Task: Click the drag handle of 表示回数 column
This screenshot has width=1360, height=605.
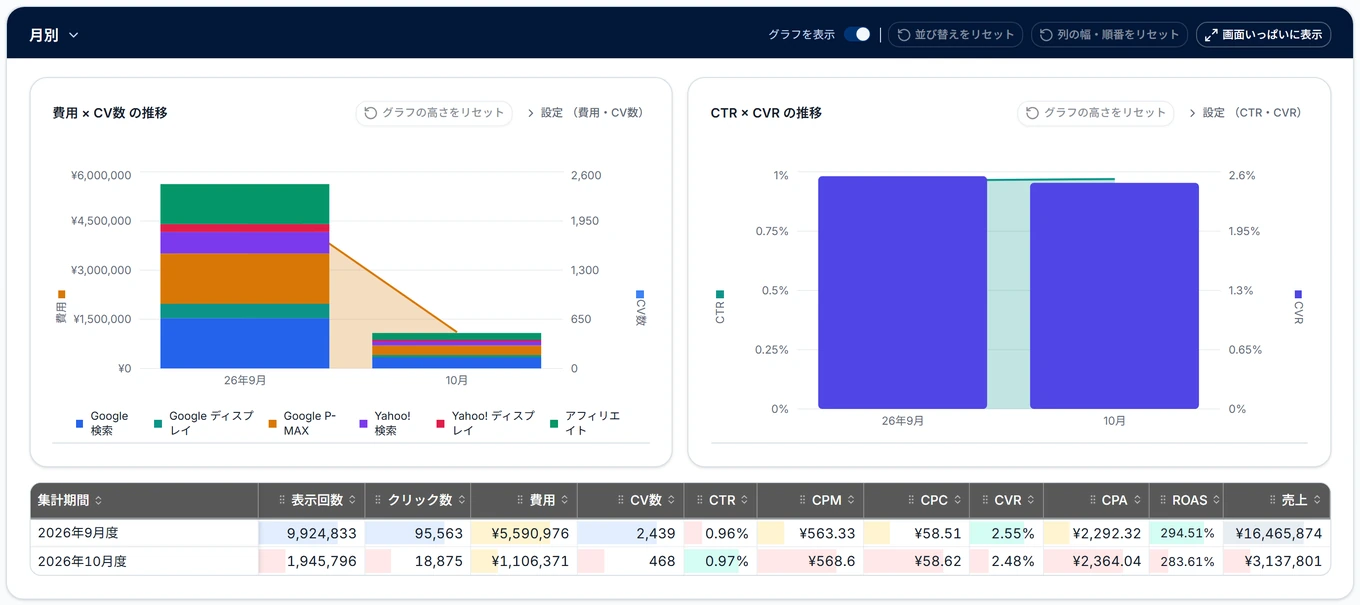Action: click(281, 500)
